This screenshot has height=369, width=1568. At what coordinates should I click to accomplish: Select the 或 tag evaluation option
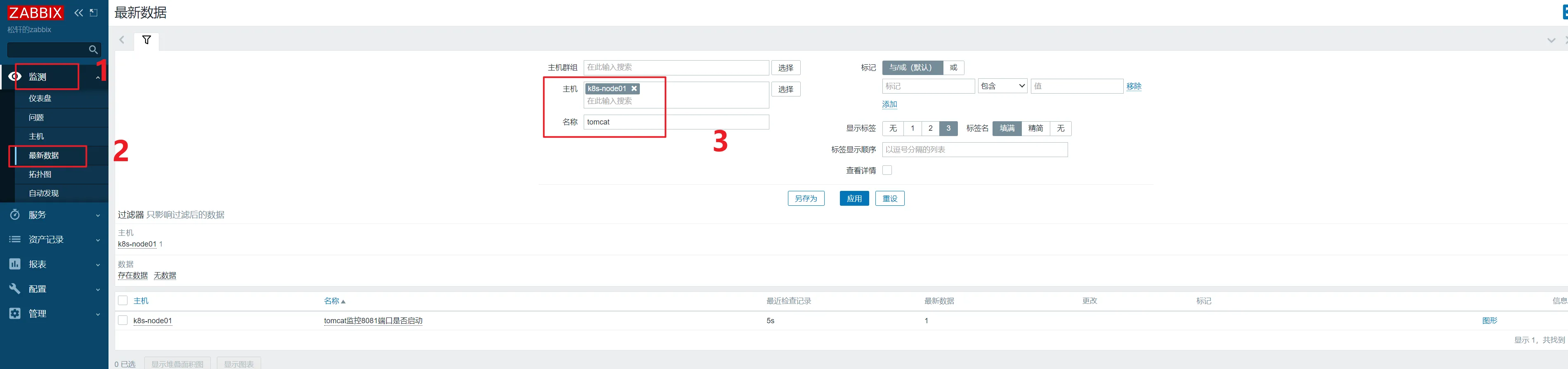953,68
